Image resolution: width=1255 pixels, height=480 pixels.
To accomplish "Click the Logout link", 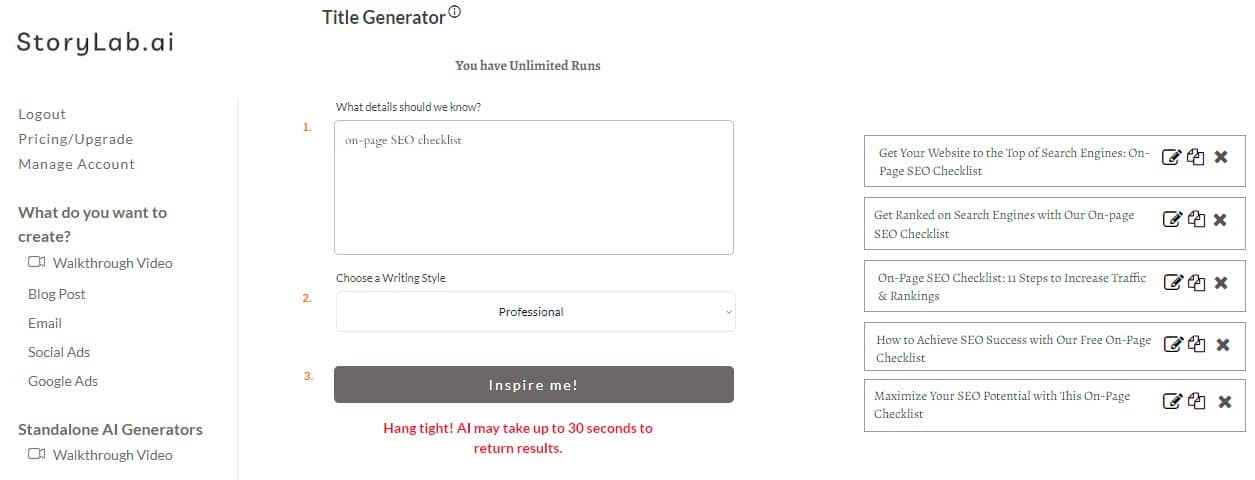I will pyautogui.click(x=42, y=114).
